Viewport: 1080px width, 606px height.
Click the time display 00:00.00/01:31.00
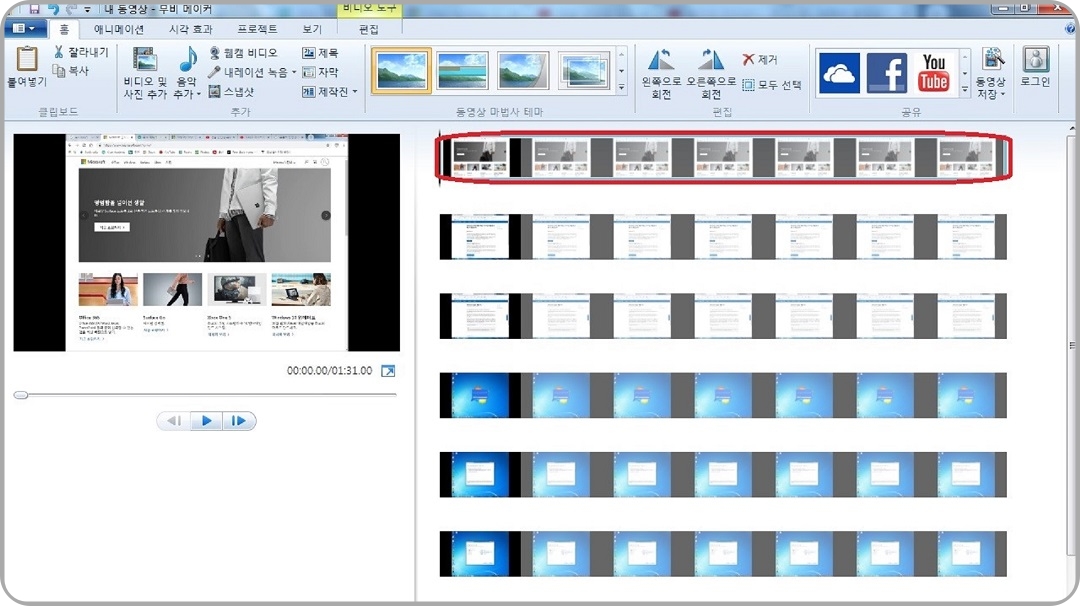329,370
